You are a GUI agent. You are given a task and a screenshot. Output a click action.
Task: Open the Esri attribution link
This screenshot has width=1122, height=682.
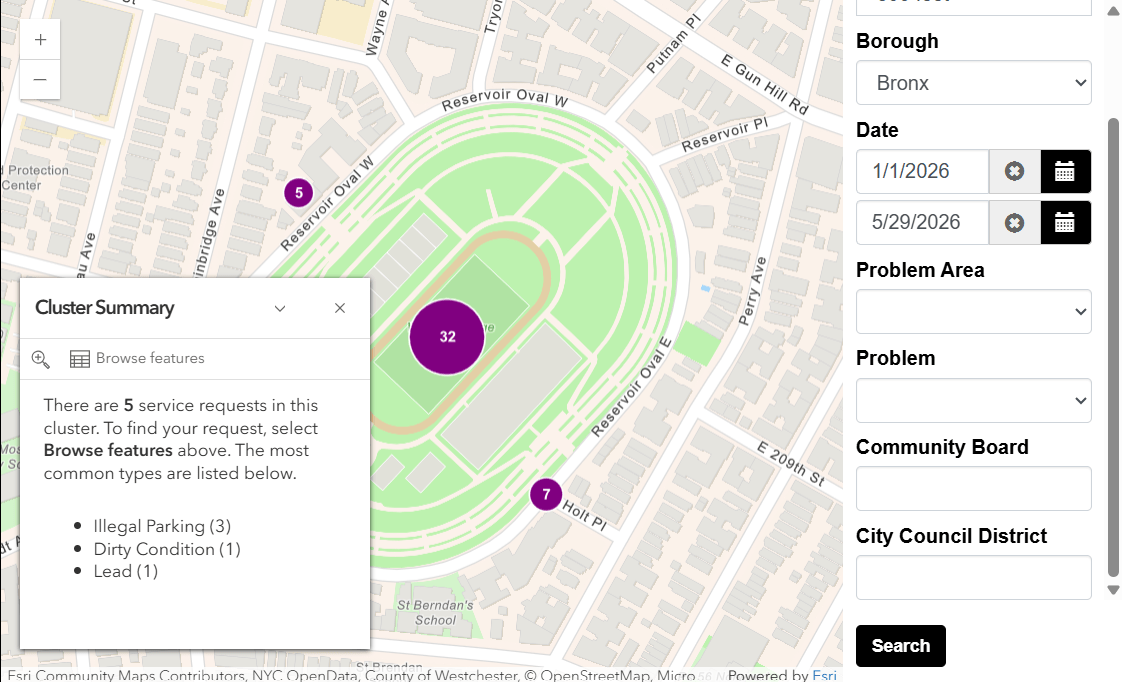(824, 675)
